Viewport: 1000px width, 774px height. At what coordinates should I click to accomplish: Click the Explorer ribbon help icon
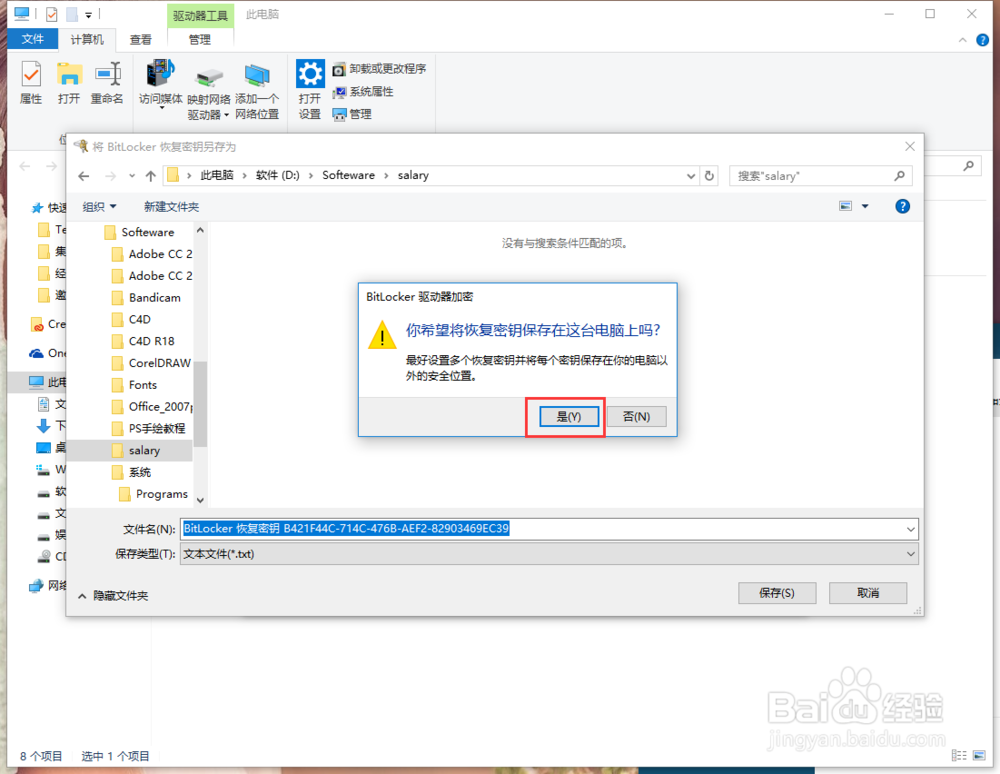[x=983, y=40]
